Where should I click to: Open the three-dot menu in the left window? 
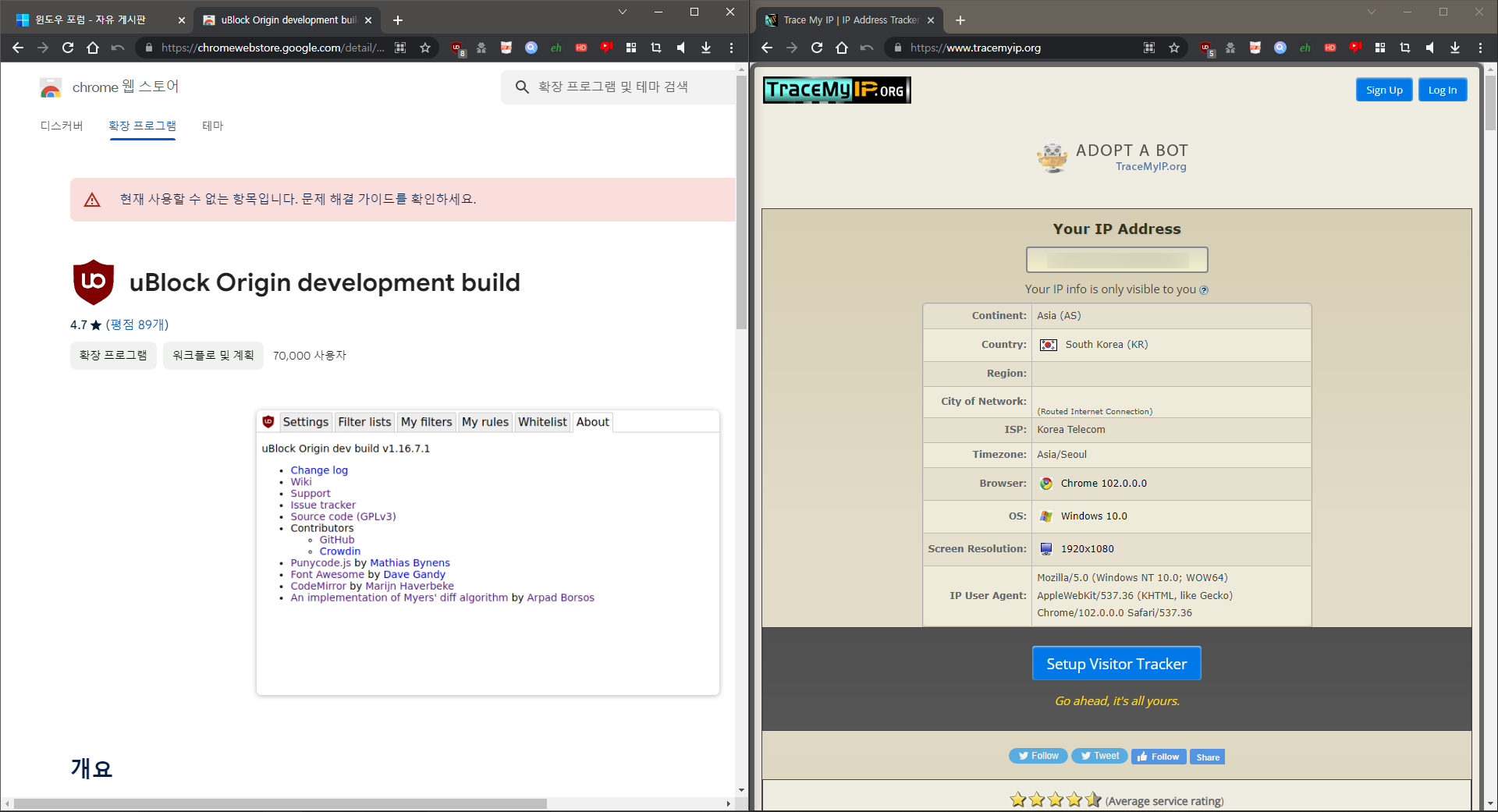(731, 48)
